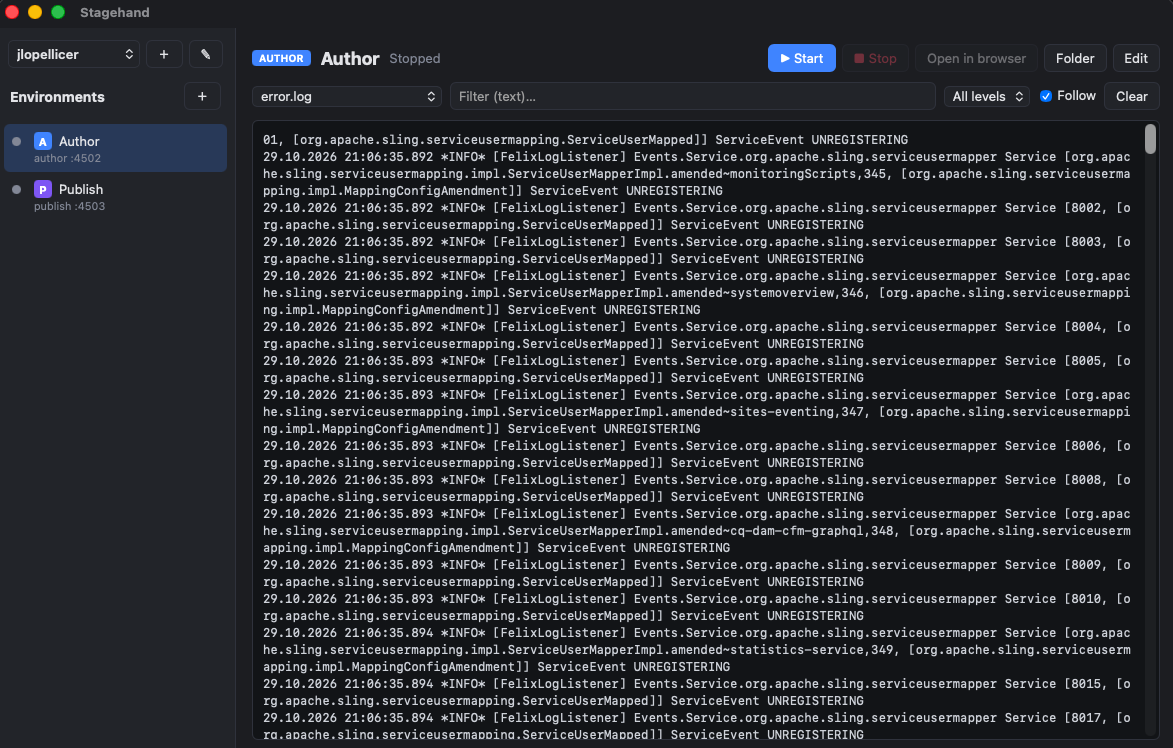Click the log line containing amended~statistics-service,349
The width and height of the screenshot is (1173, 748).
pos(696,649)
